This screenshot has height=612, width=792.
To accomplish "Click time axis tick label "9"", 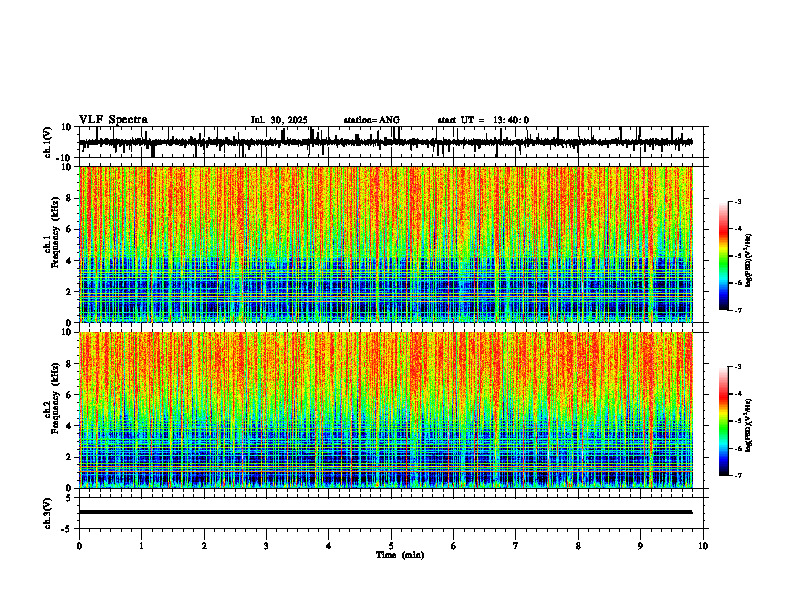I will pos(640,546).
